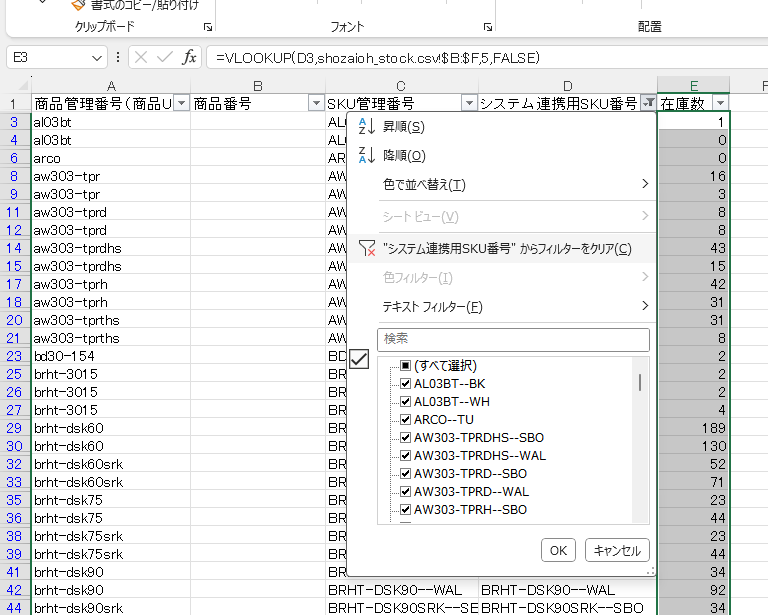Click the filter list scrollbar thumb
Screen dimensions: 768x615
640,382
